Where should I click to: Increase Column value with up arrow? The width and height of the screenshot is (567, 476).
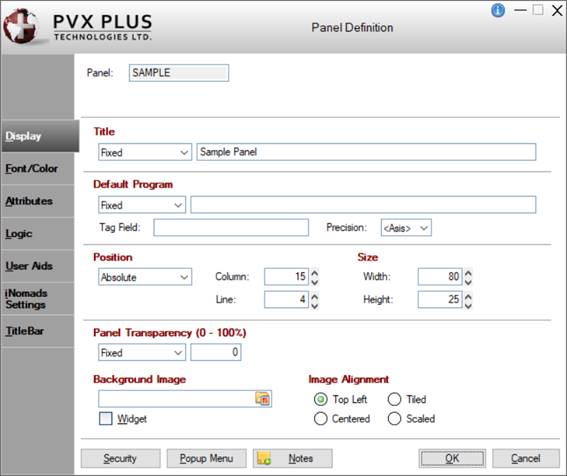click(x=315, y=273)
